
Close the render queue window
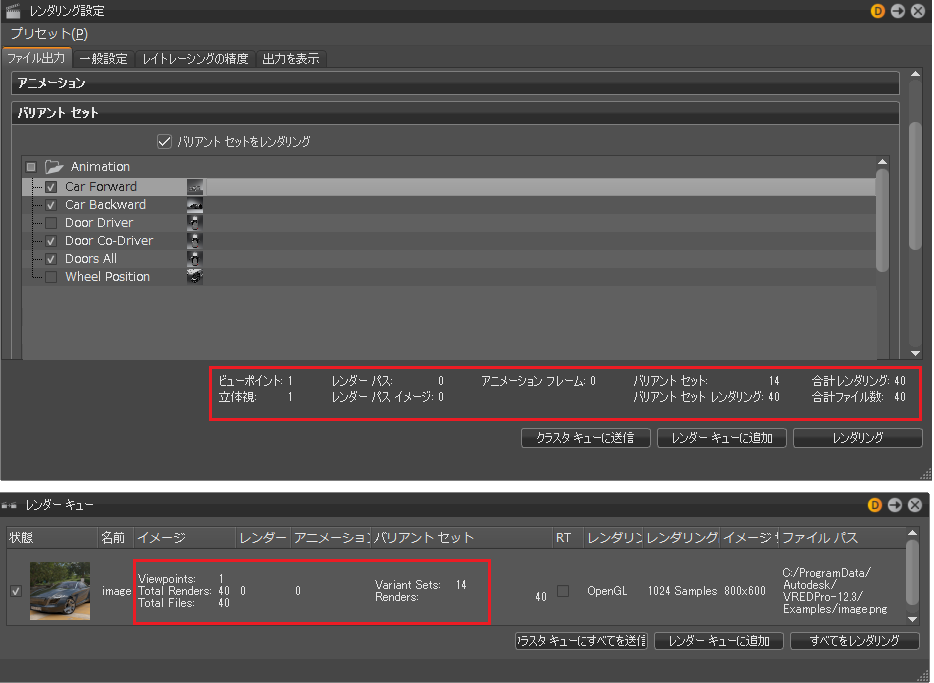pos(915,505)
